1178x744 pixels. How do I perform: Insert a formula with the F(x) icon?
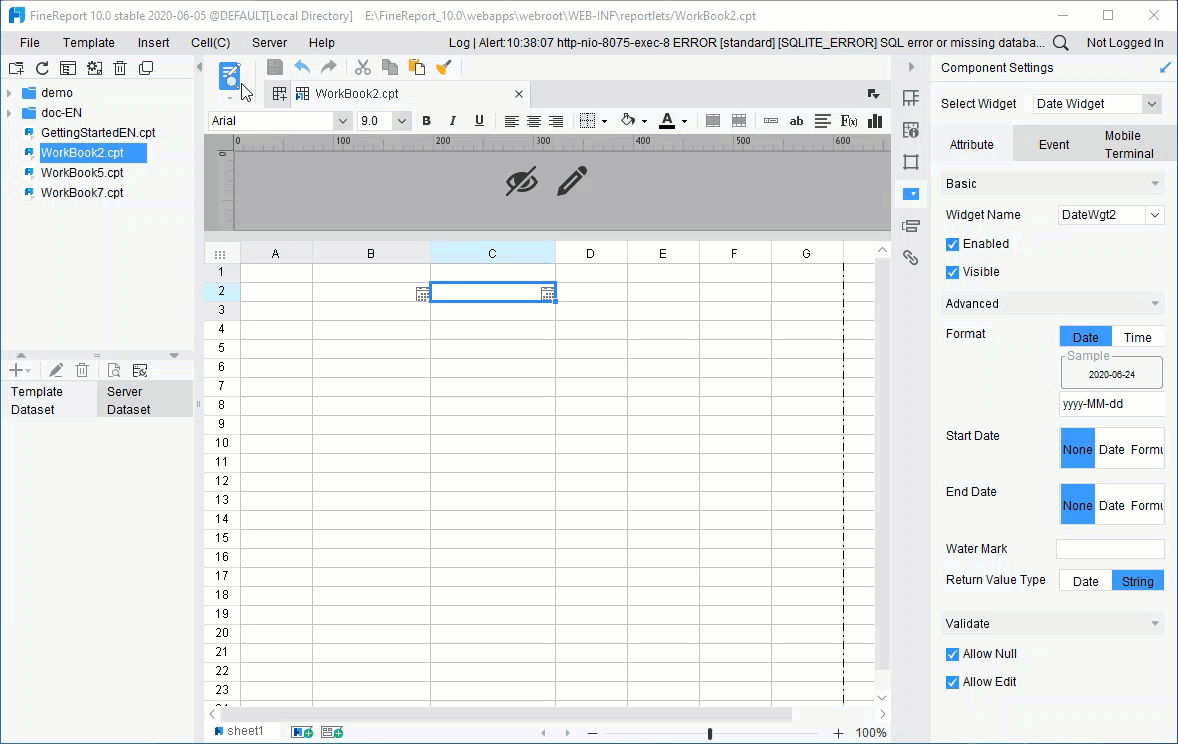tap(849, 121)
